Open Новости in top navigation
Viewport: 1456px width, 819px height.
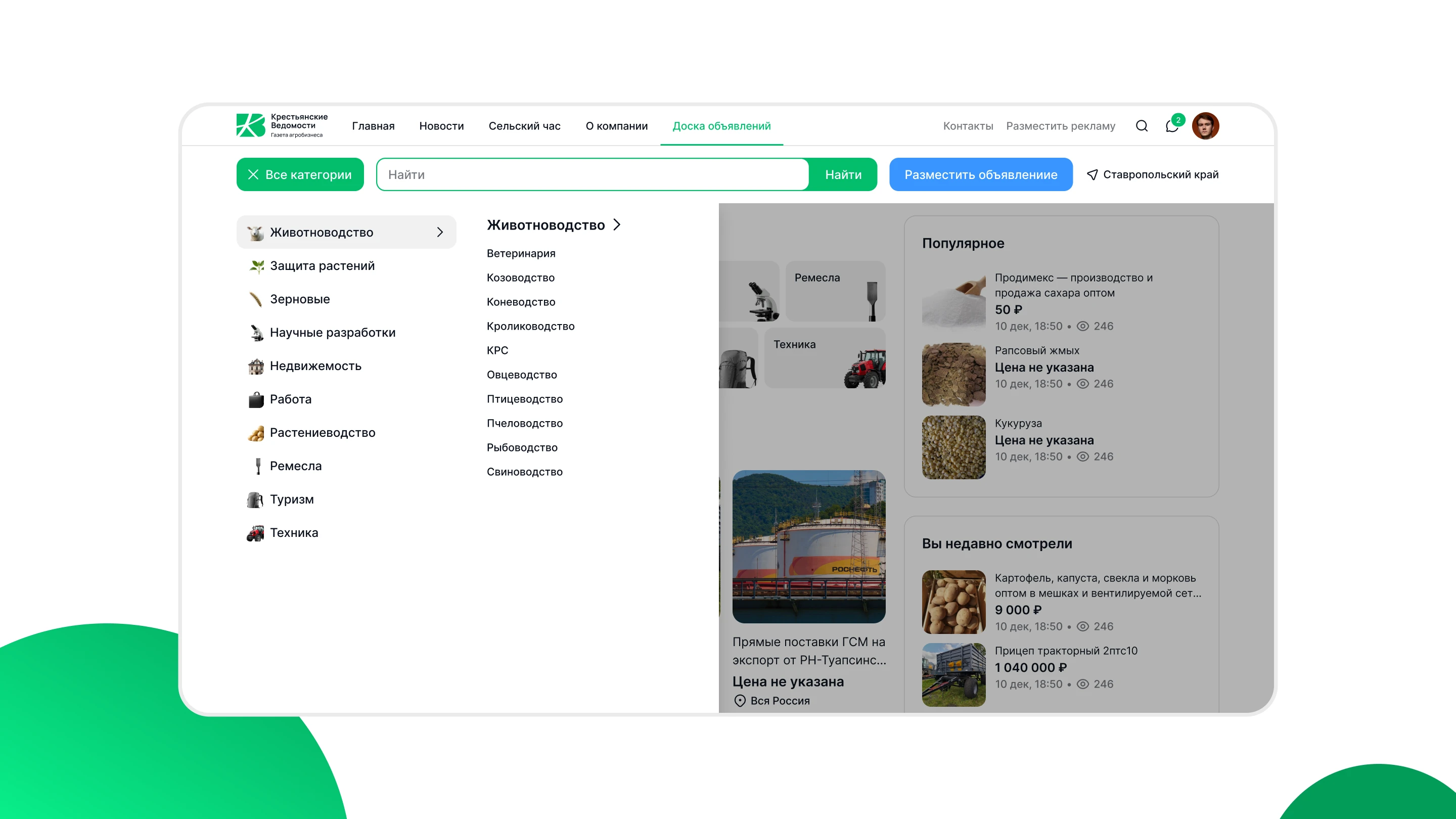441,126
